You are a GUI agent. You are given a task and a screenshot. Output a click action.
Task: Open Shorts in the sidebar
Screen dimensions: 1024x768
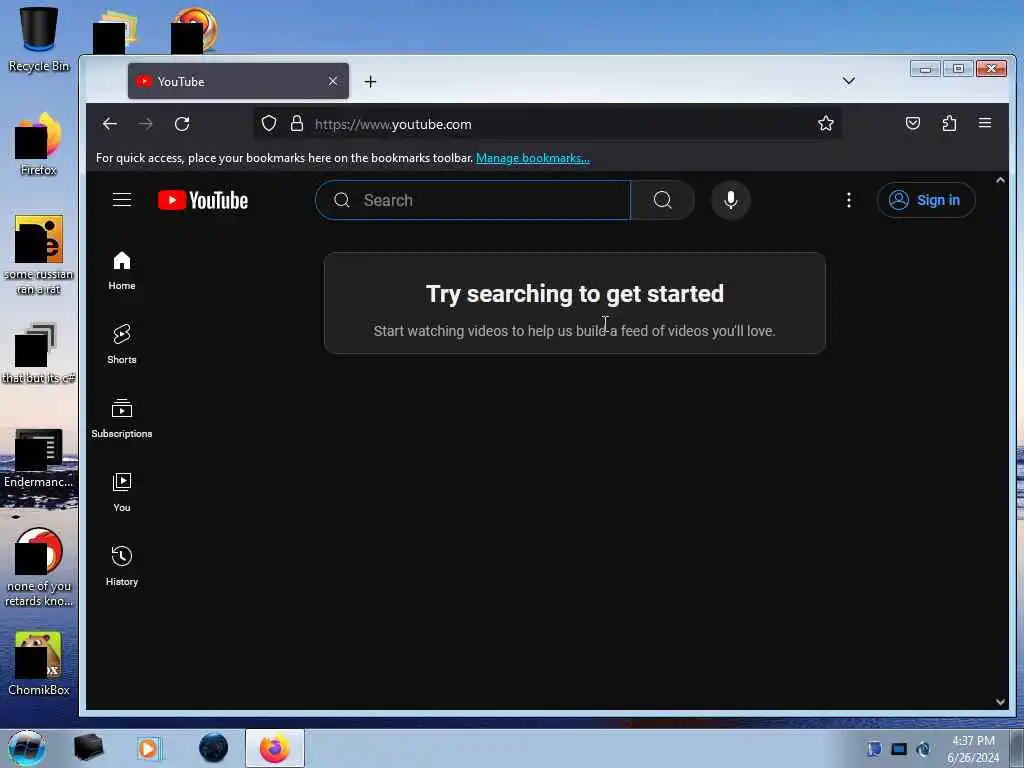tap(122, 344)
